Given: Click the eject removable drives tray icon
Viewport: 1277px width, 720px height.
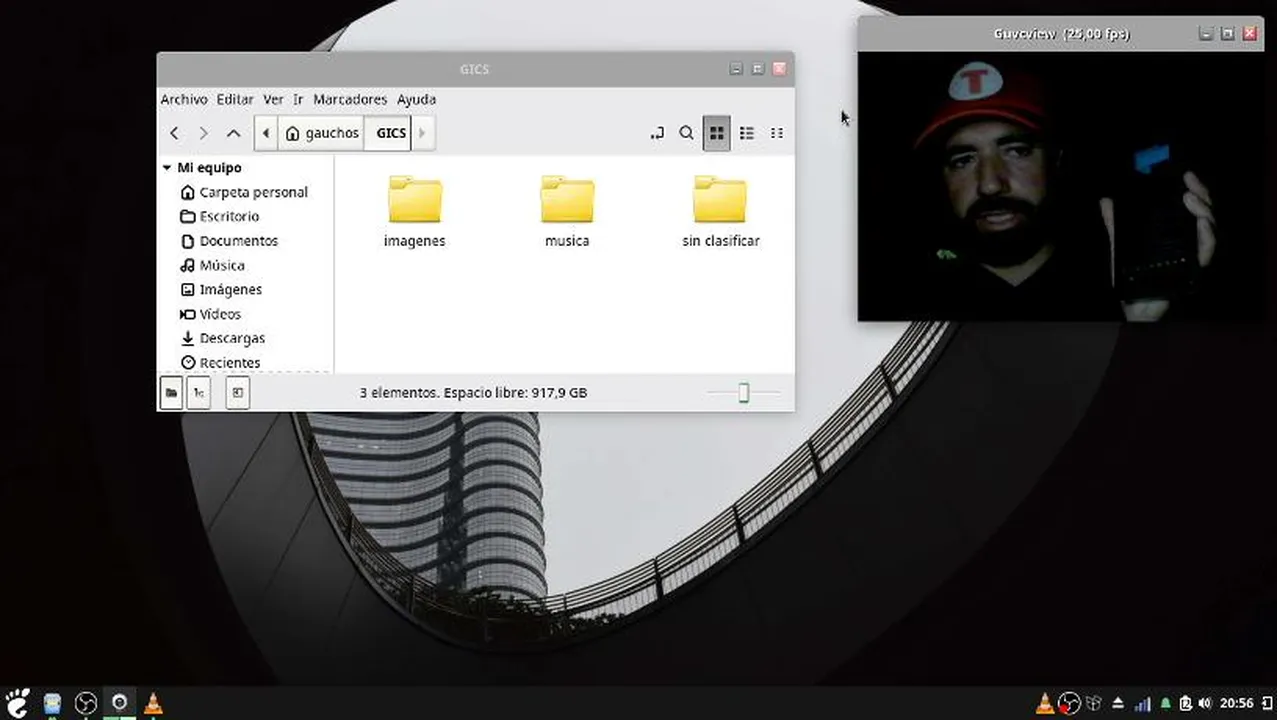Looking at the screenshot, I should (1118, 703).
